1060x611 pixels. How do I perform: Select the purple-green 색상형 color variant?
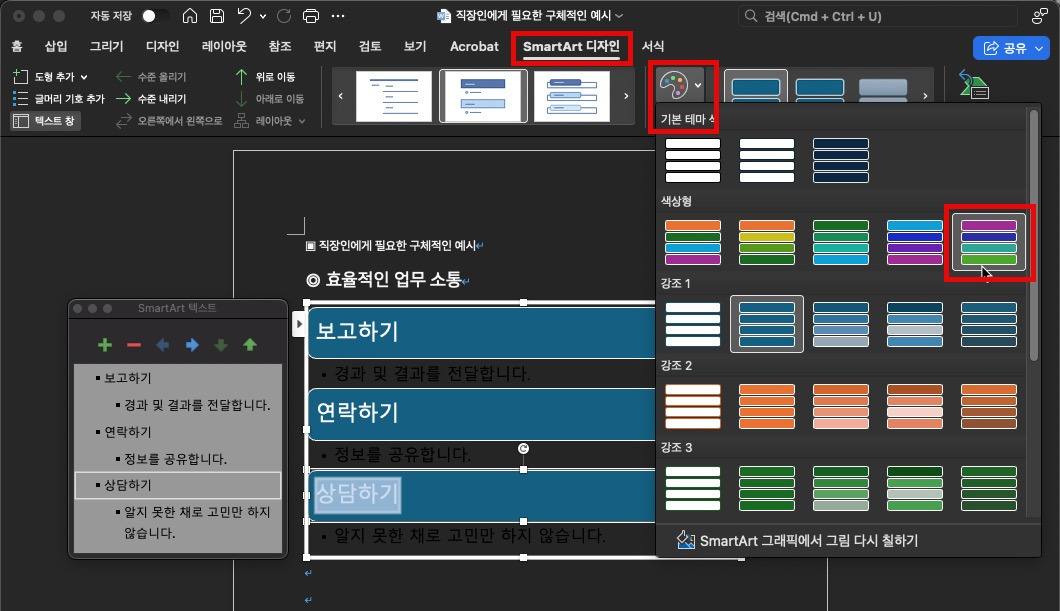point(988,242)
